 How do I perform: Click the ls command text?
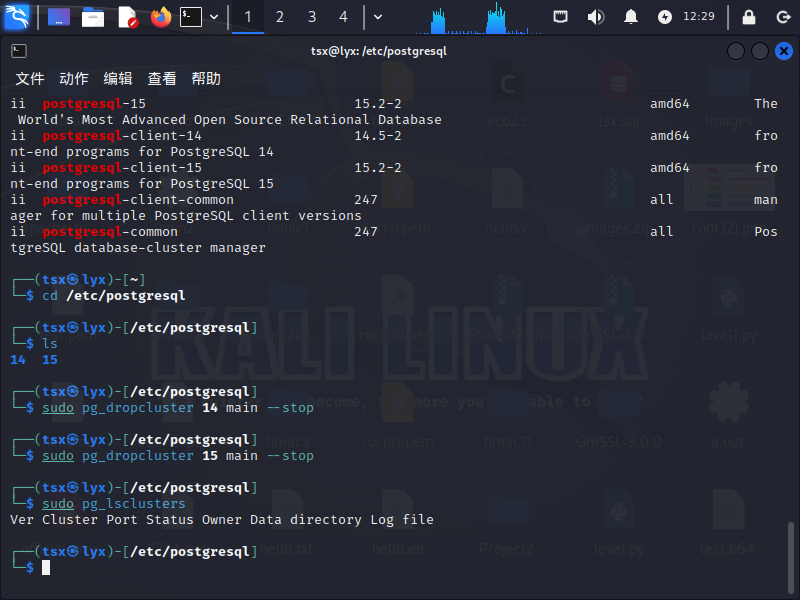(x=50, y=343)
